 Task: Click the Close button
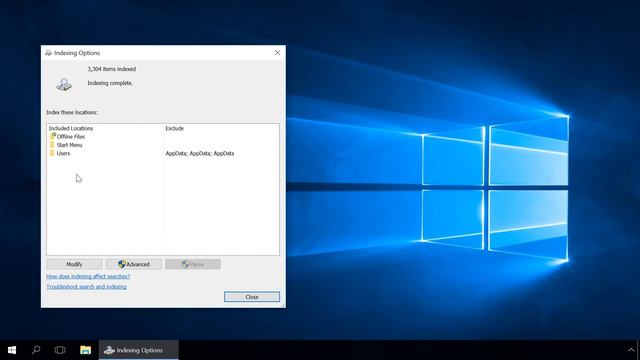coord(252,297)
